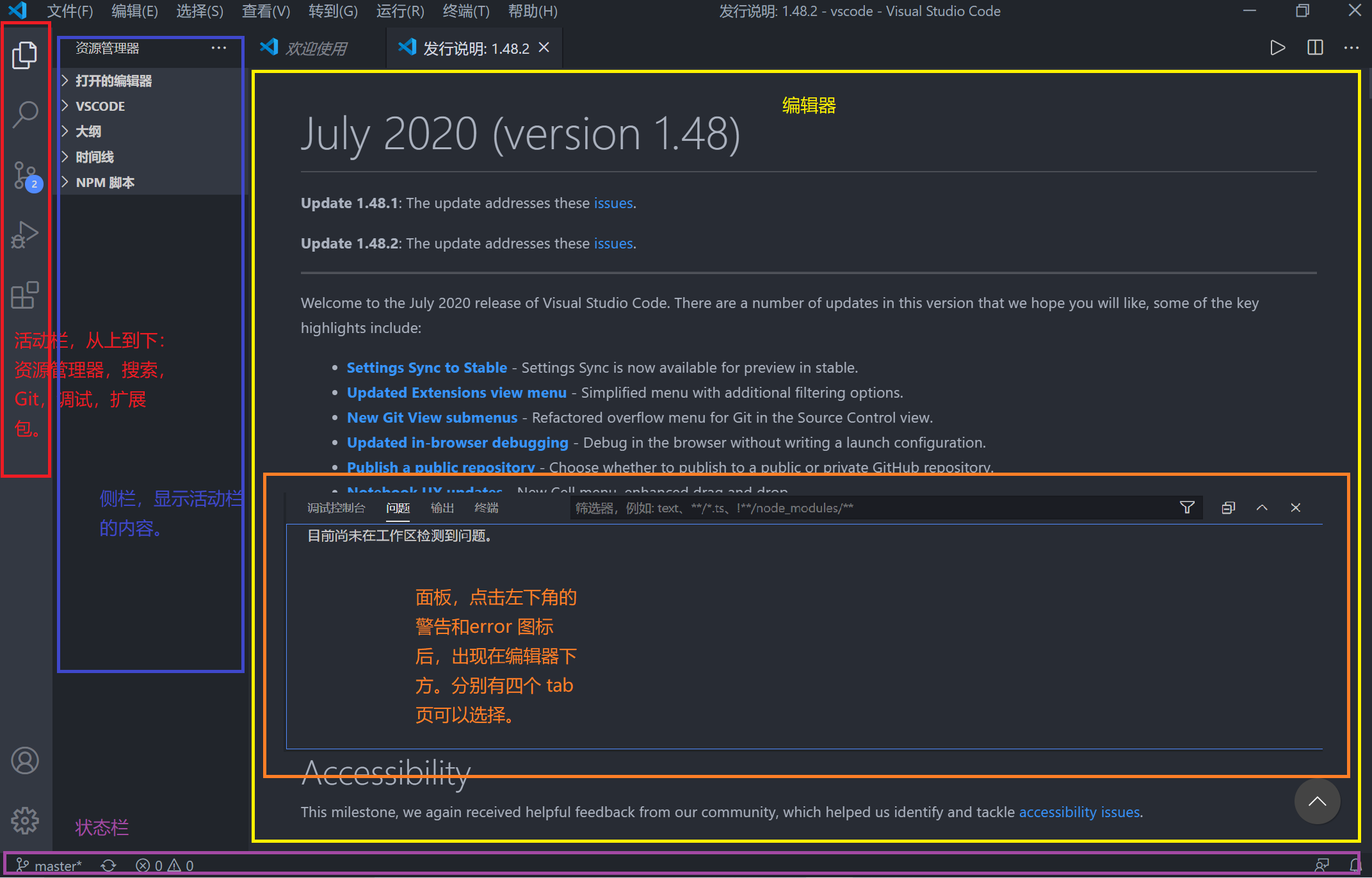Viewport: 1372px width, 878px height.
Task: Expand the 时间线 timeline section
Action: [x=150, y=157]
